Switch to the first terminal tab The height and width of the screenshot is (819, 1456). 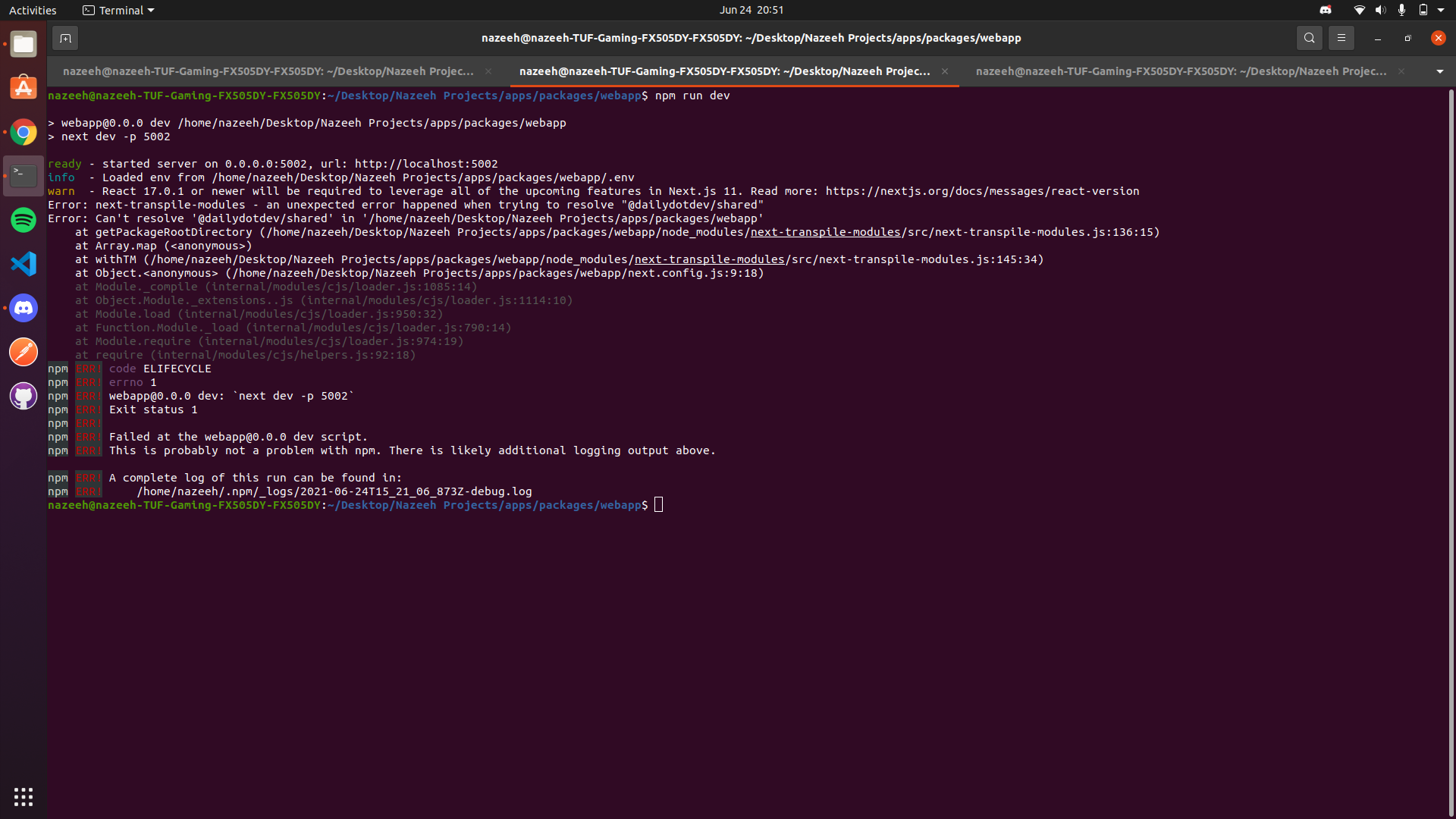click(268, 71)
